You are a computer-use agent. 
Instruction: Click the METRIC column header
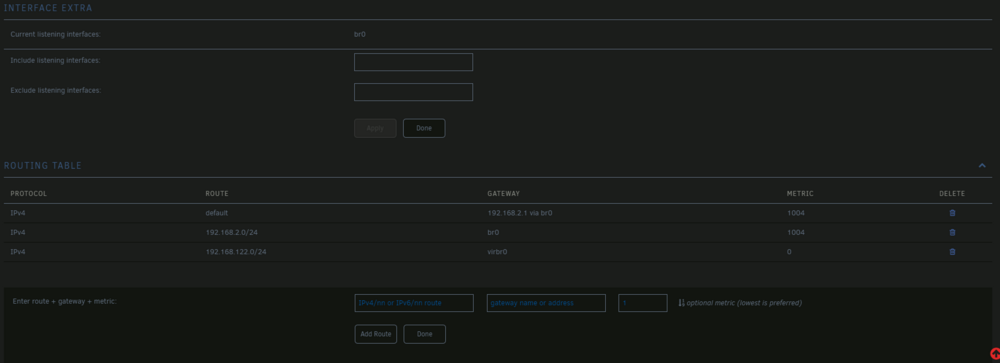point(800,193)
